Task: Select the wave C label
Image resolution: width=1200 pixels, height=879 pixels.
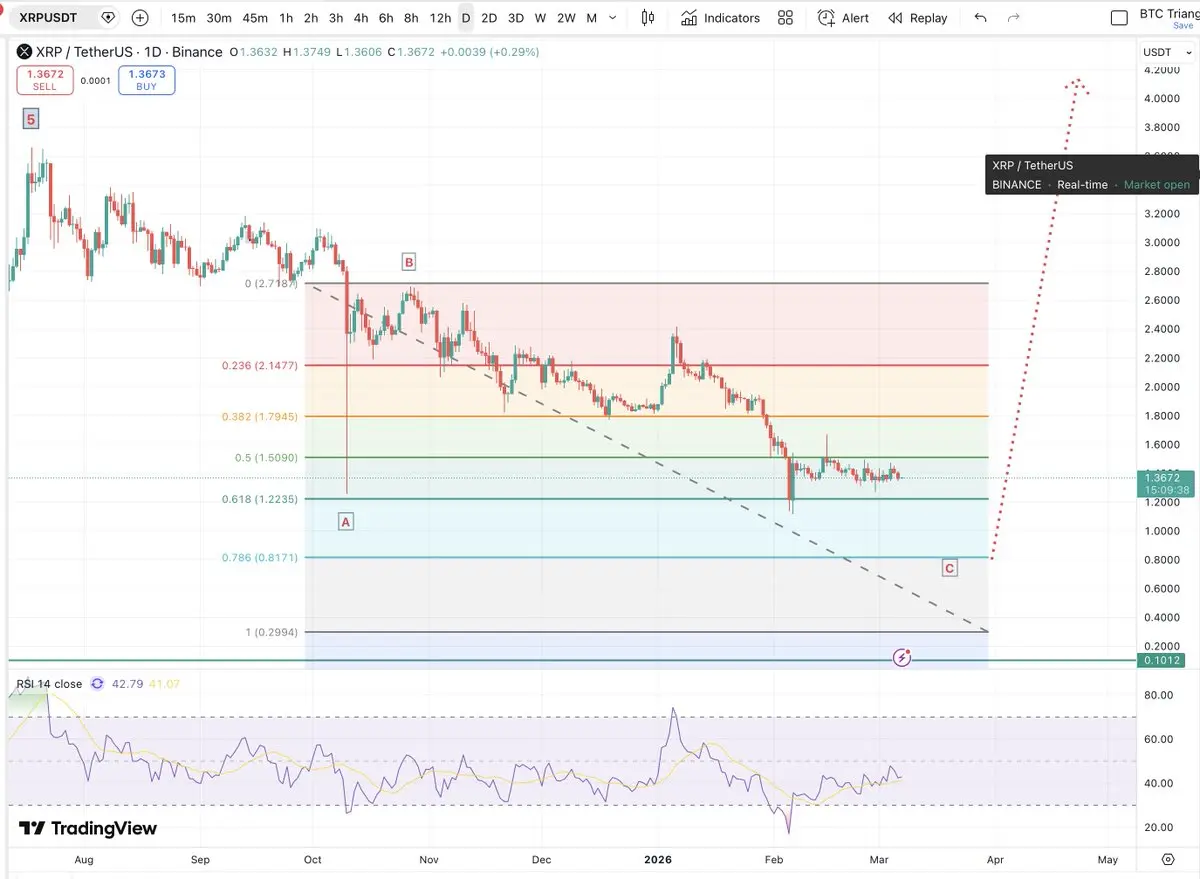Action: (949, 568)
